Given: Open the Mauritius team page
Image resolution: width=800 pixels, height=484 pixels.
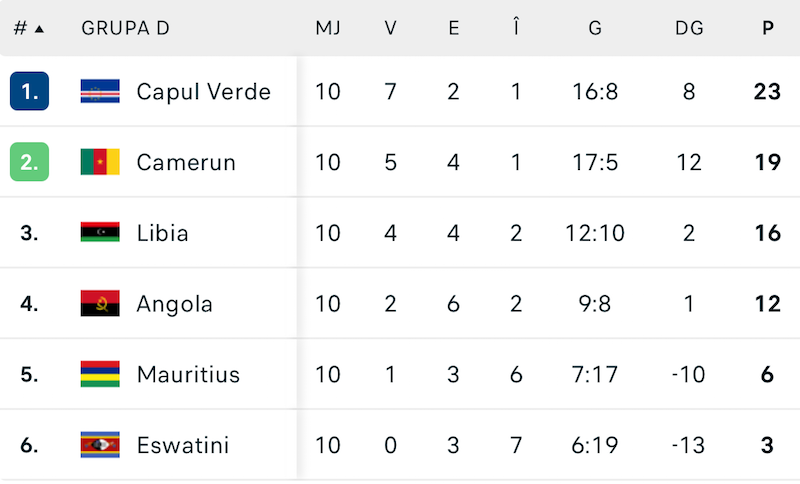Looking at the screenshot, I should 188,375.
